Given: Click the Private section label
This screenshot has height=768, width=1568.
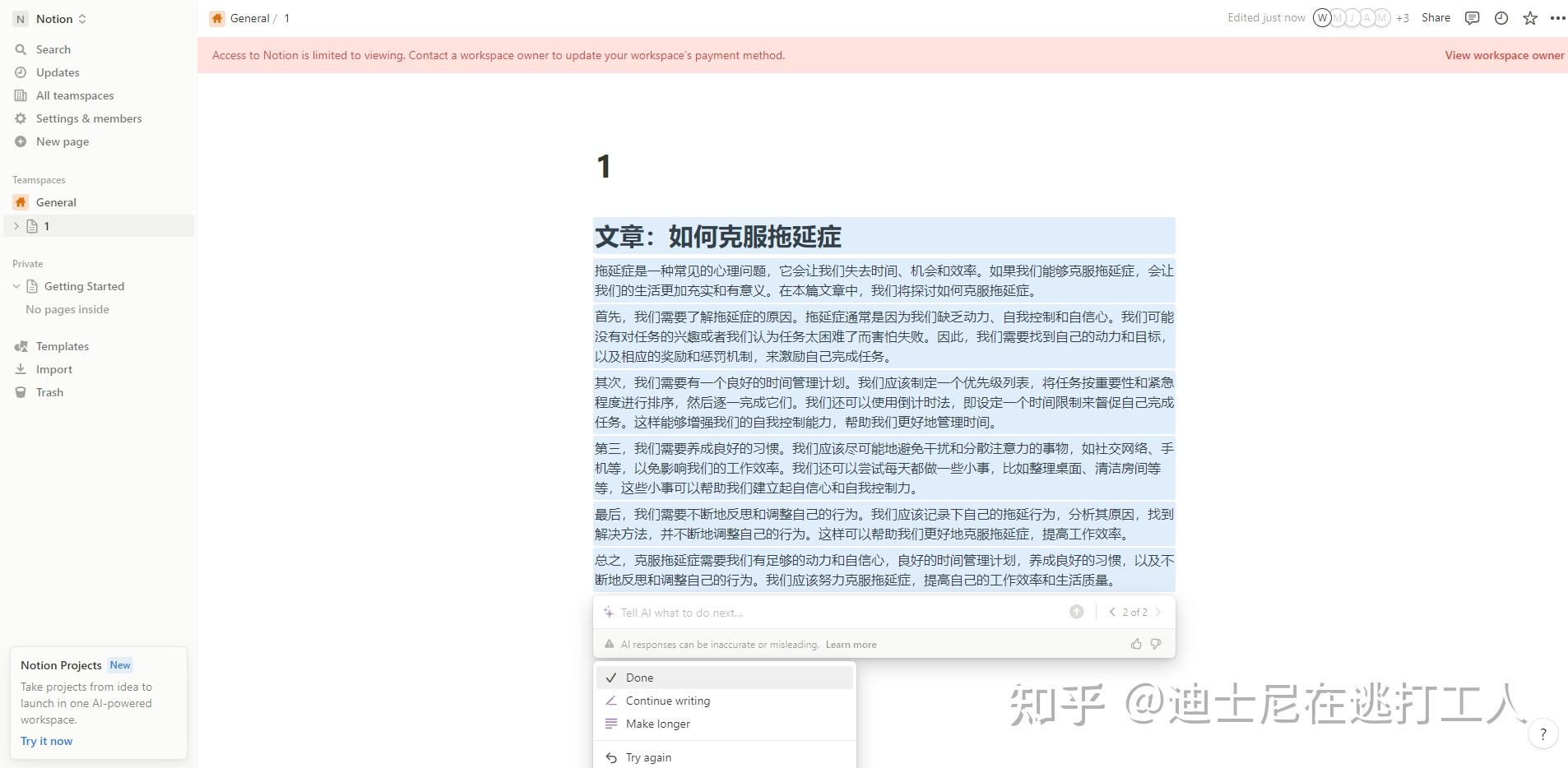Looking at the screenshot, I should pos(27,264).
